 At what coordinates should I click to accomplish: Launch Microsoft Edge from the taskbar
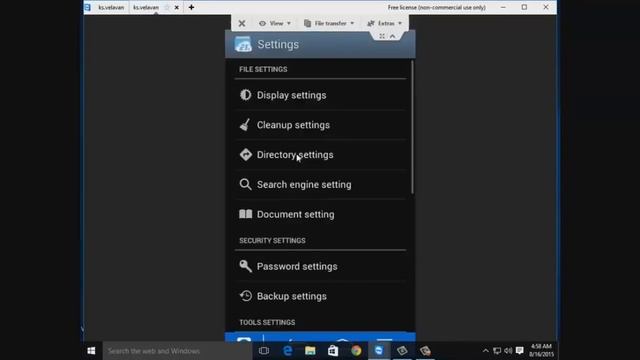287,351
